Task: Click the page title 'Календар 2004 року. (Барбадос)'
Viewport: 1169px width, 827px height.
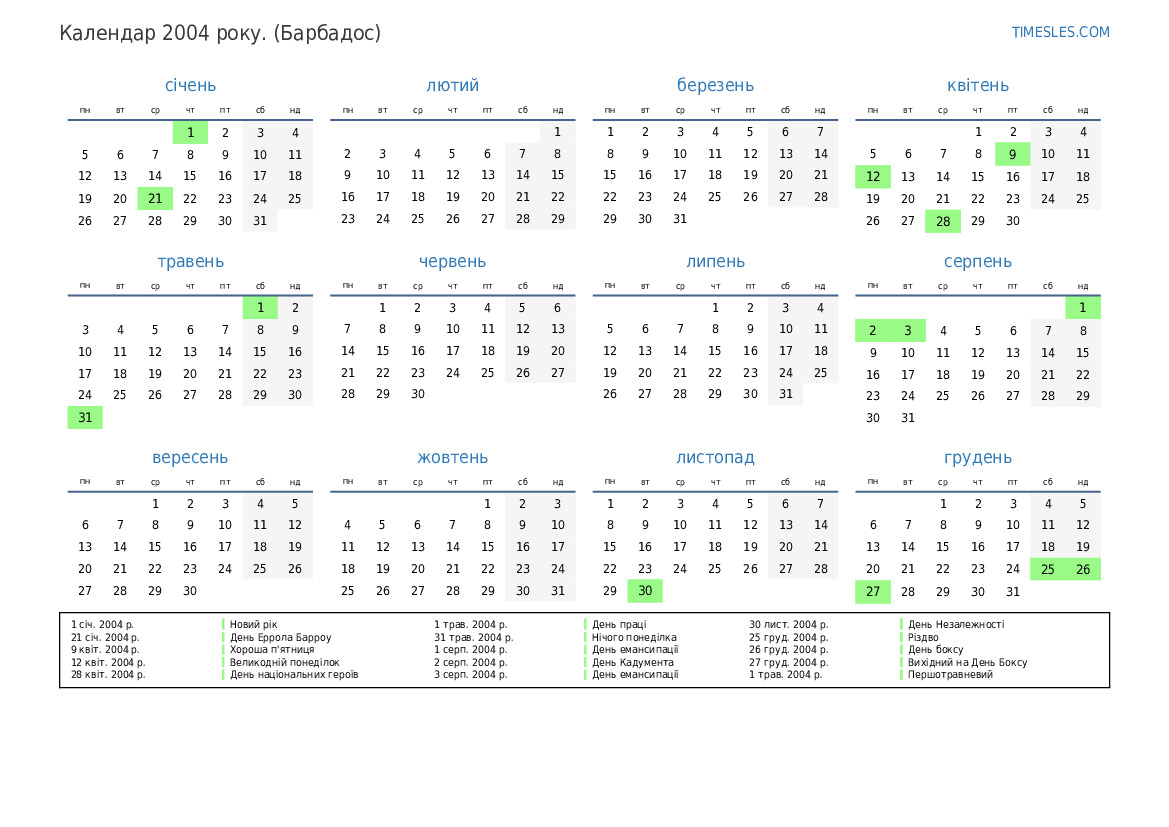Action: 220,34
